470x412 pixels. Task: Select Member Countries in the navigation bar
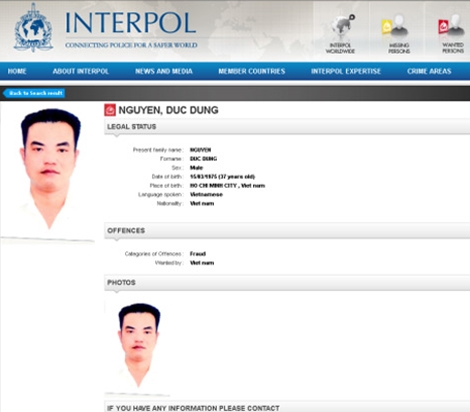pyautogui.click(x=252, y=71)
